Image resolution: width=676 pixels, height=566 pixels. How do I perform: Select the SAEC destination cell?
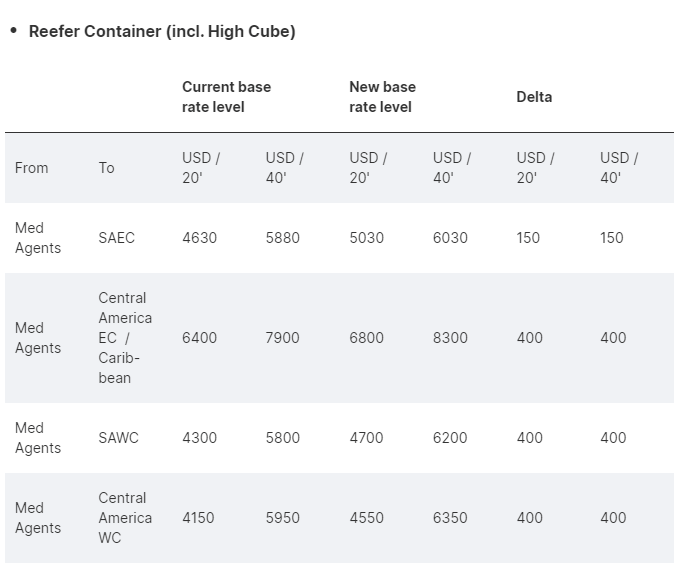tap(116, 238)
